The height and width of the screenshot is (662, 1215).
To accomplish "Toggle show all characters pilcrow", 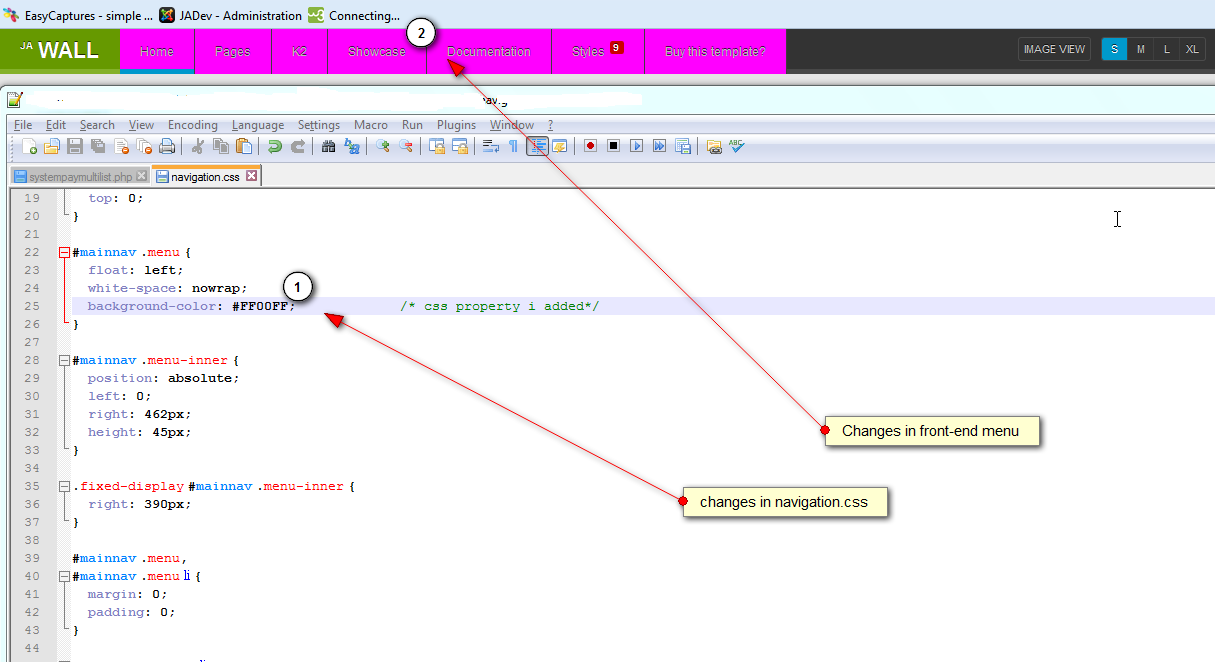I will pos(513,146).
